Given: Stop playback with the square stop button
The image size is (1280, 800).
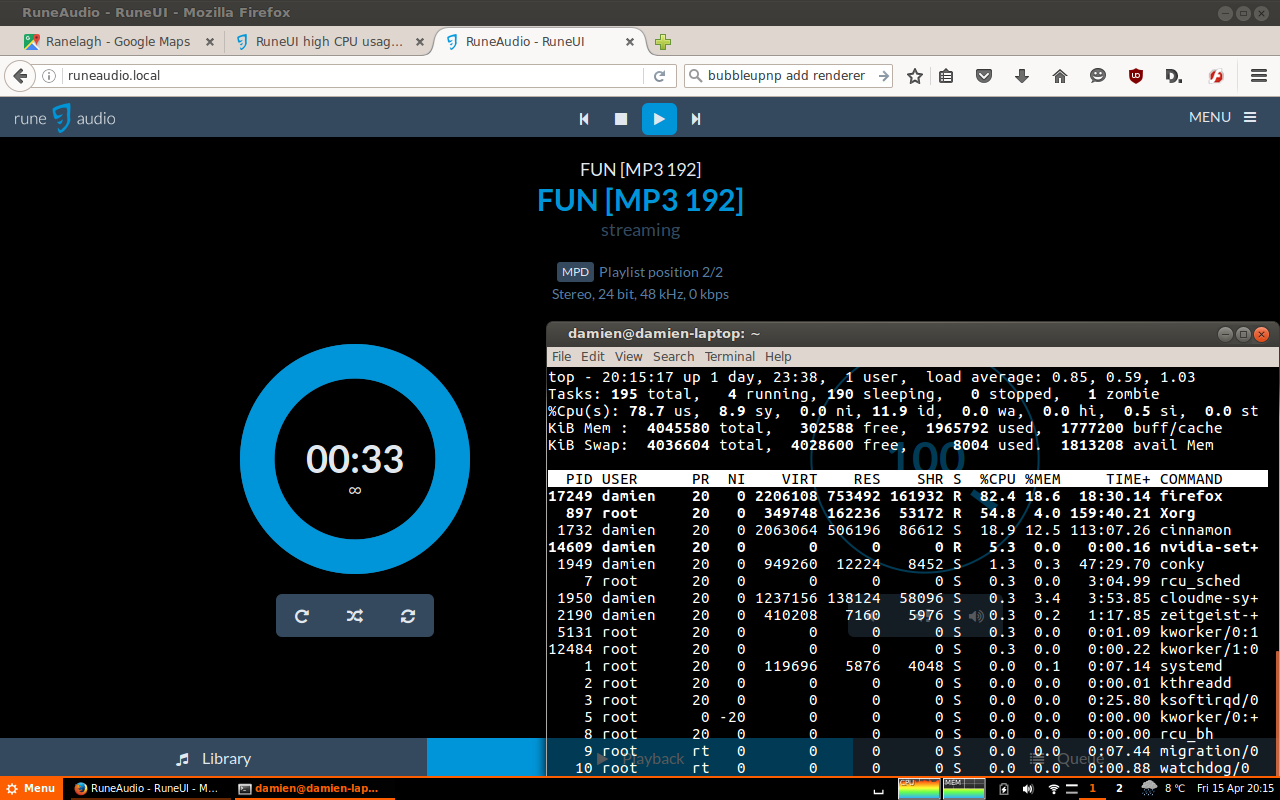Looking at the screenshot, I should (621, 119).
